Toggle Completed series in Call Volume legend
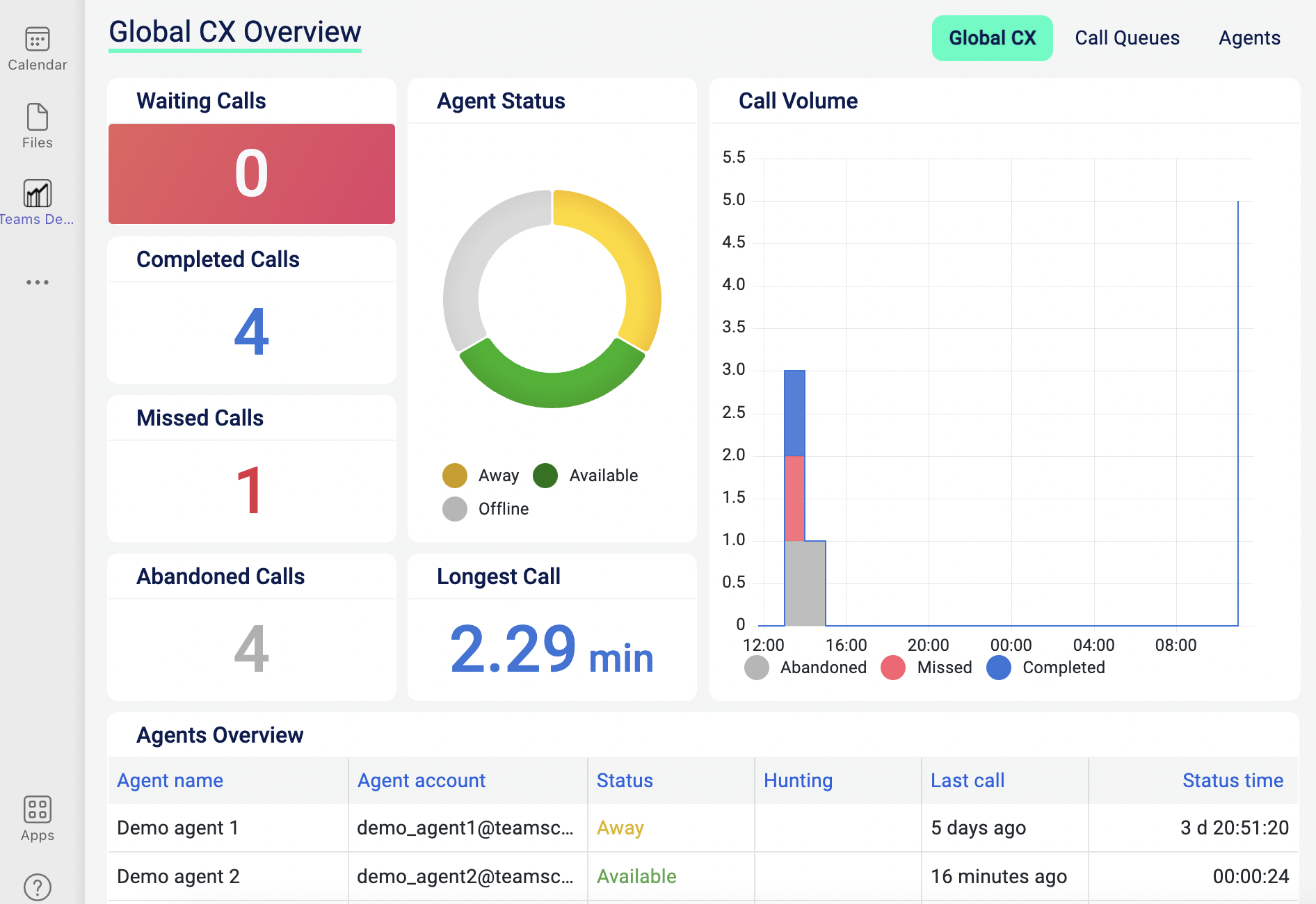 tap(1046, 668)
